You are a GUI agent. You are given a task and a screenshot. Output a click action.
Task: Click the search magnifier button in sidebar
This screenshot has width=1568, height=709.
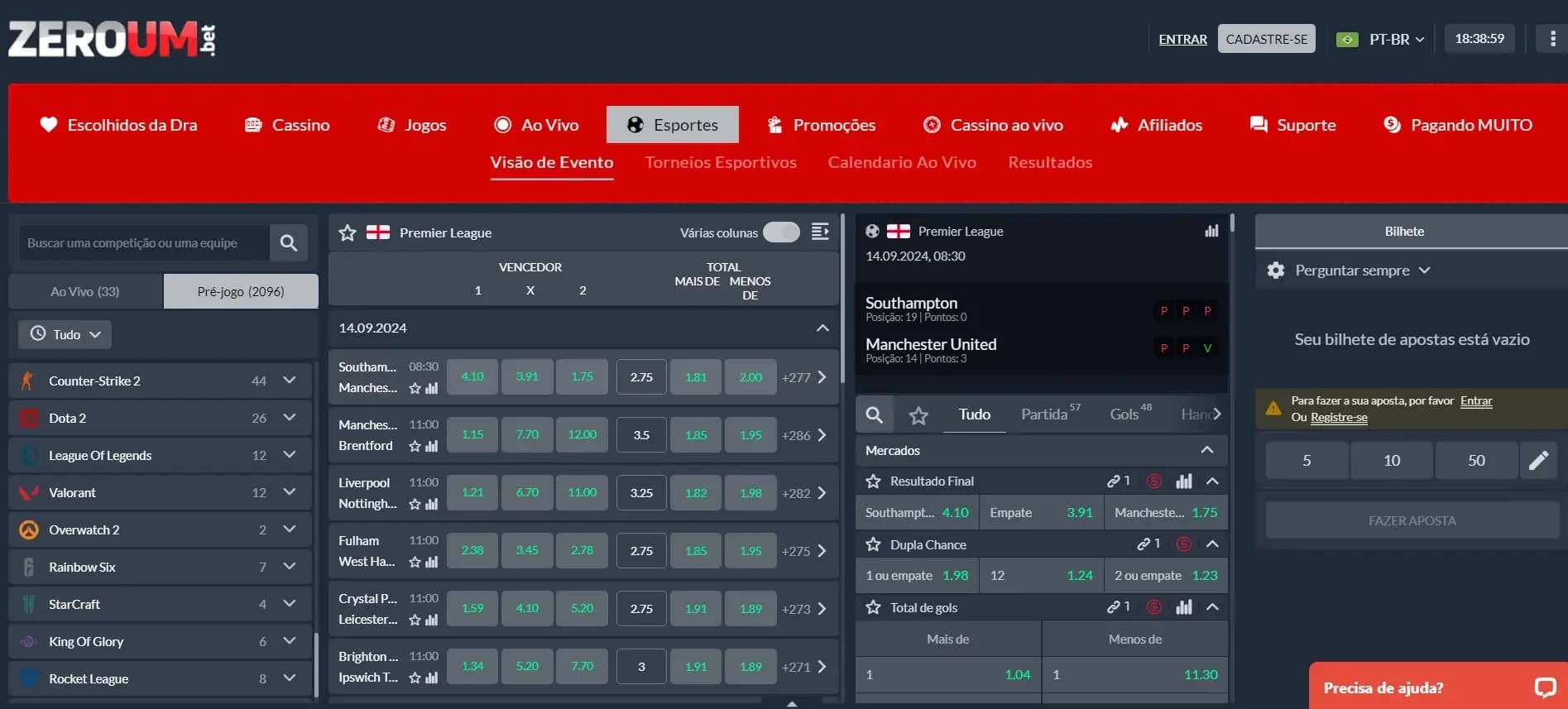(288, 243)
